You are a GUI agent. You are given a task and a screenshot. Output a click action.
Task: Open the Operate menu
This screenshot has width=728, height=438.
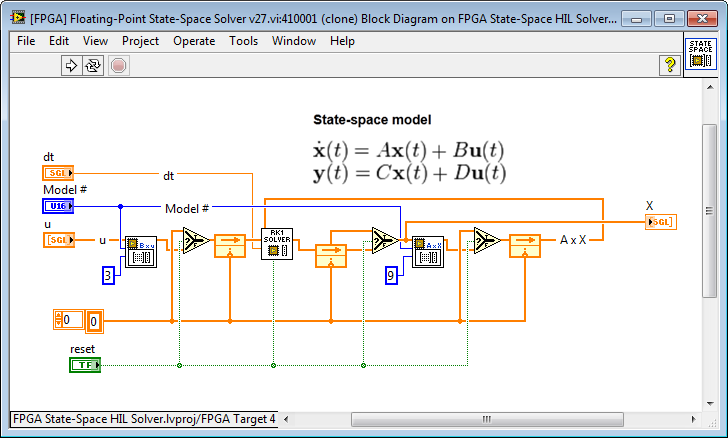tap(194, 41)
